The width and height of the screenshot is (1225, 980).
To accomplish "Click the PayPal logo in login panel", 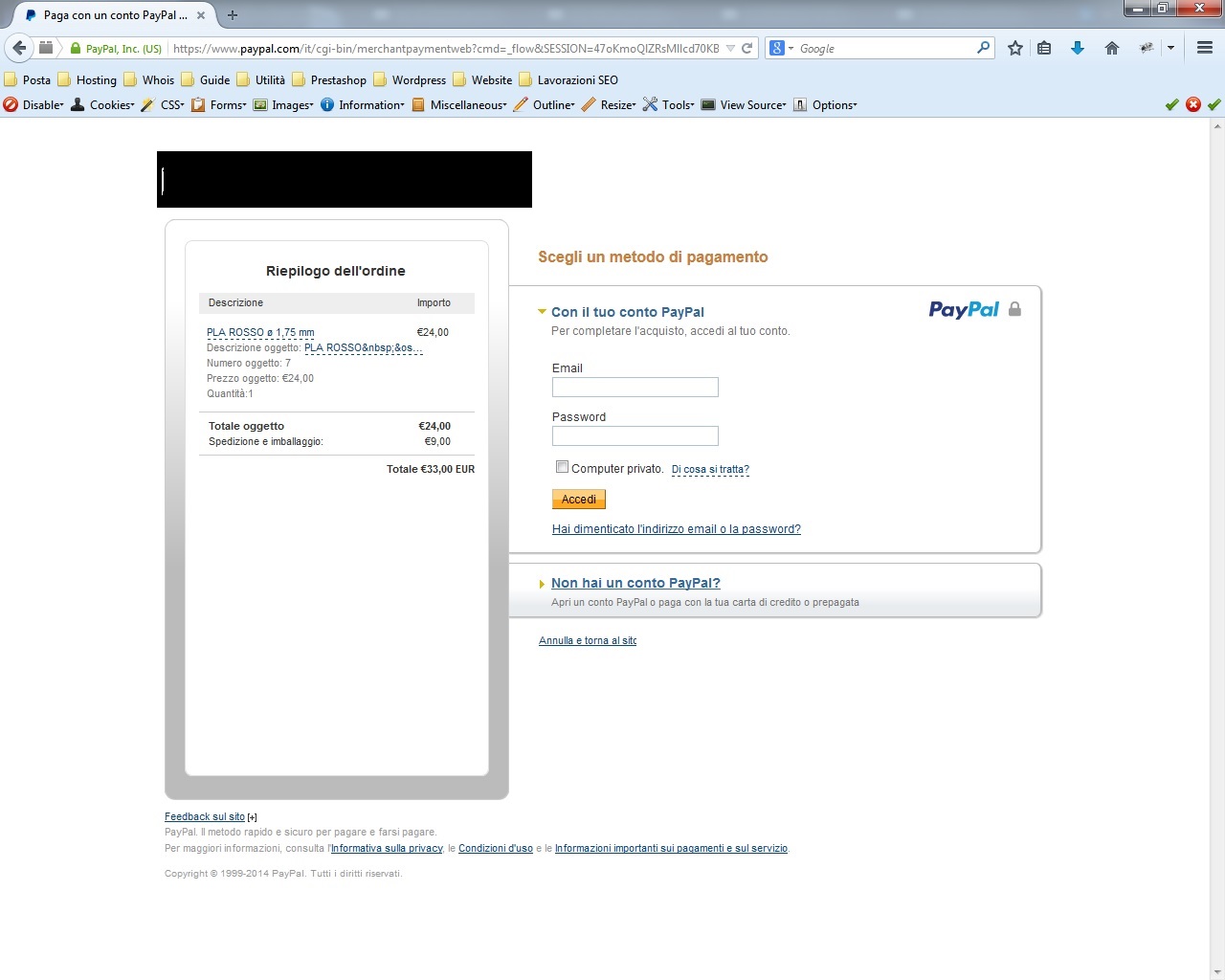I will (x=964, y=309).
